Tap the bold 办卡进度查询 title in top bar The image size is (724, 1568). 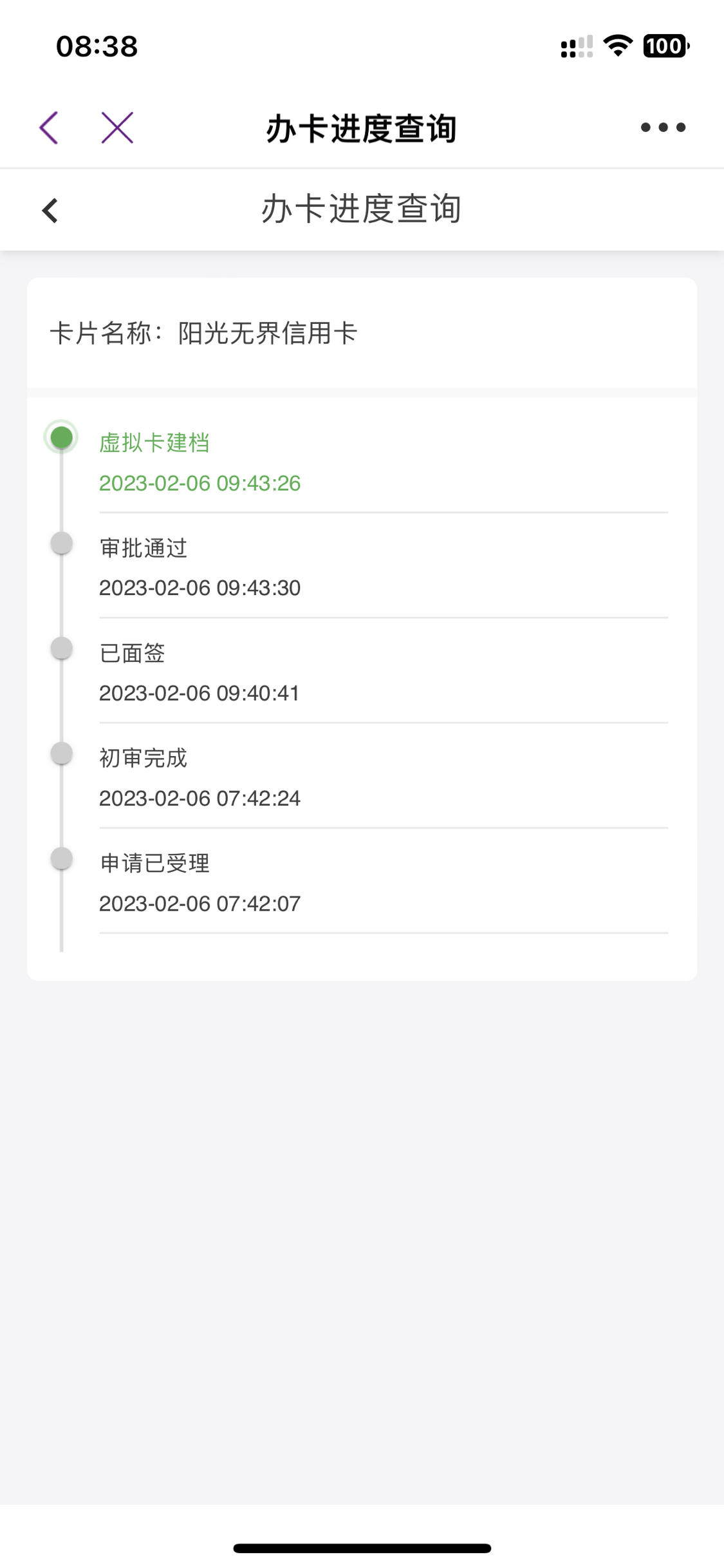coord(362,128)
